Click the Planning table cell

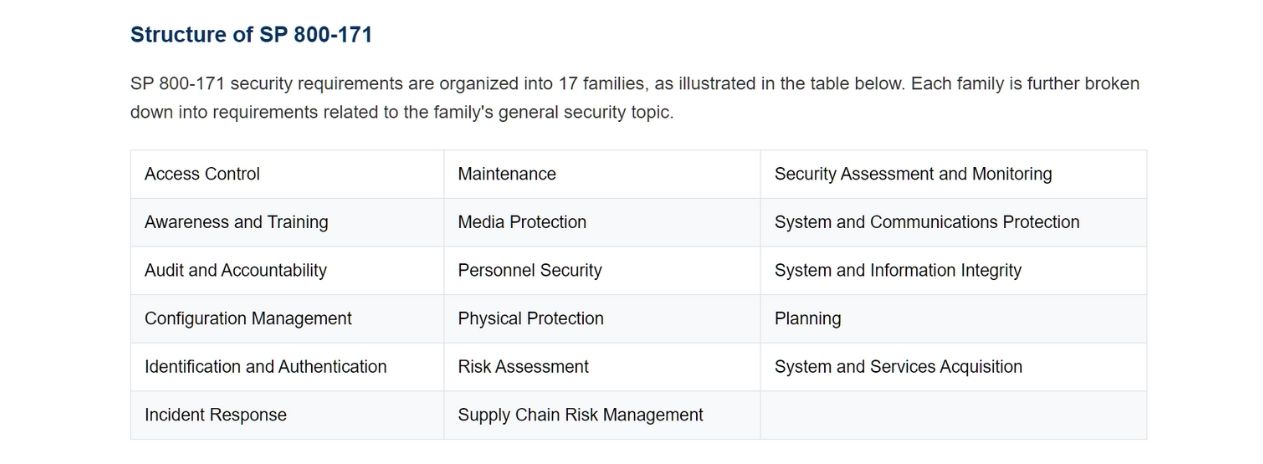[x=954, y=318]
